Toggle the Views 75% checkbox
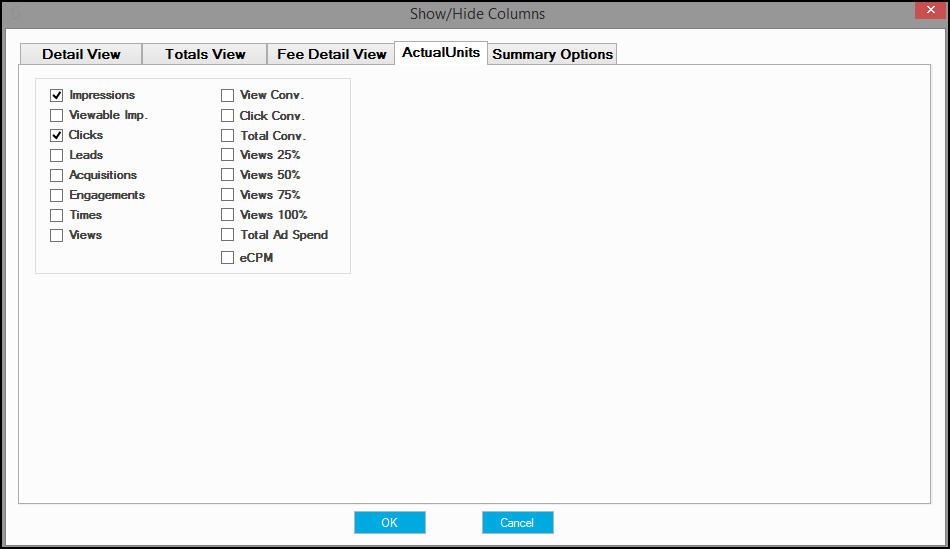This screenshot has width=950, height=549. click(227, 195)
